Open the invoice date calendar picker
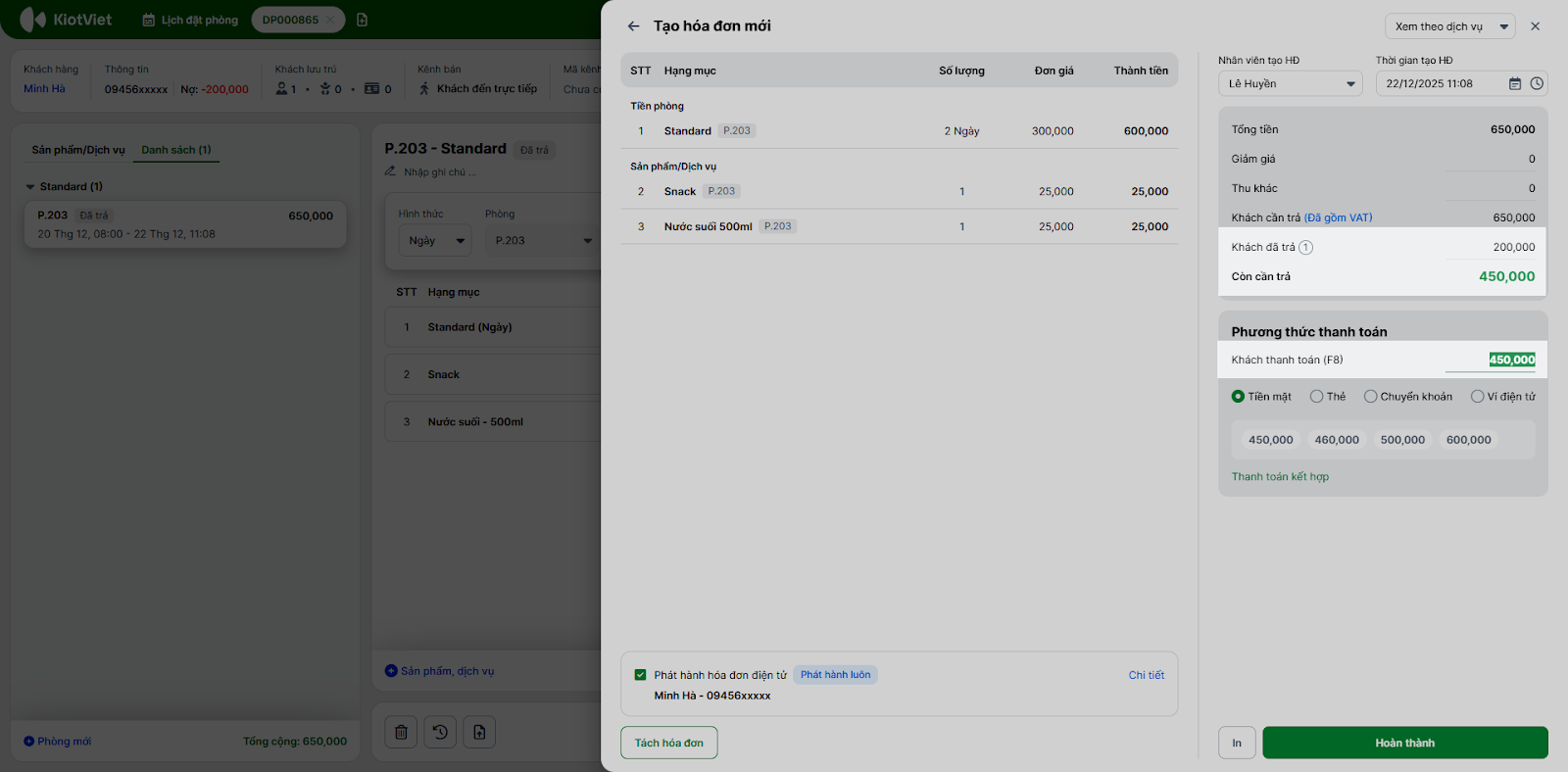 (1515, 84)
